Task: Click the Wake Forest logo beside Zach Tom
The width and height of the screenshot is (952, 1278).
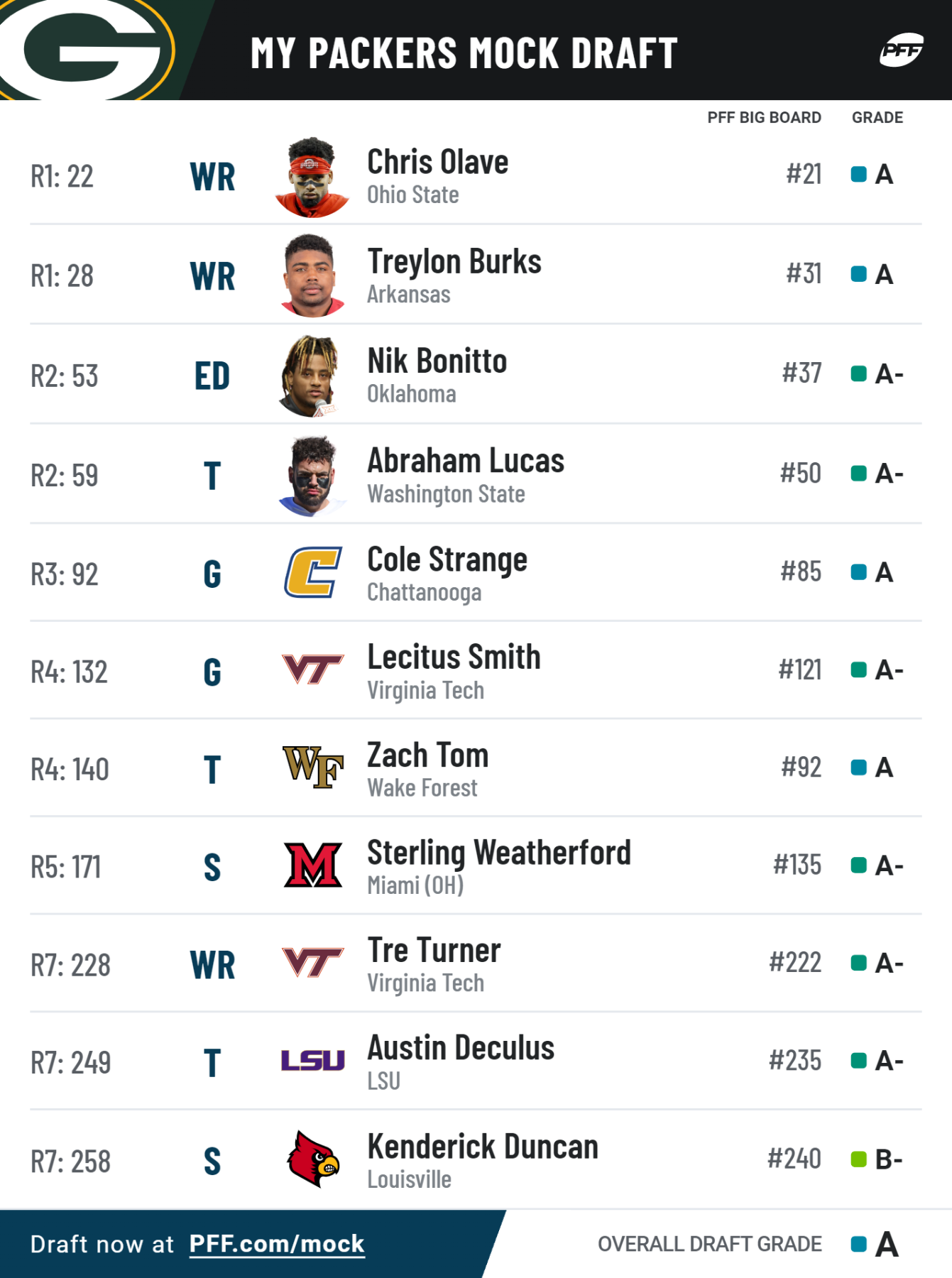Action: 313,768
